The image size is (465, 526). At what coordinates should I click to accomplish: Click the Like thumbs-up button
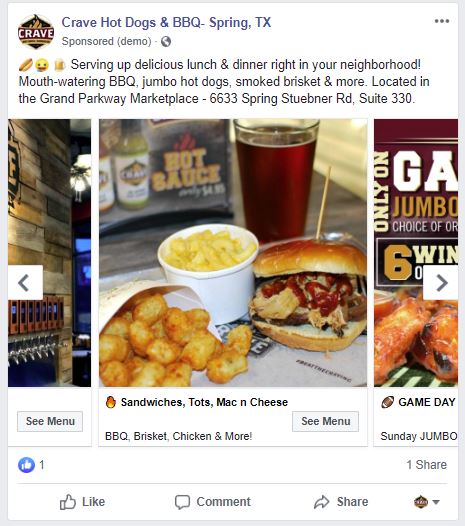click(82, 502)
